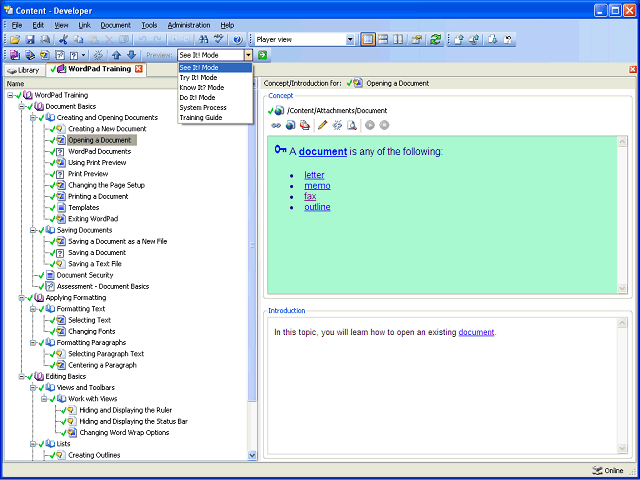Open the Player view dropdown
The height and width of the screenshot is (480, 640).
[350, 40]
